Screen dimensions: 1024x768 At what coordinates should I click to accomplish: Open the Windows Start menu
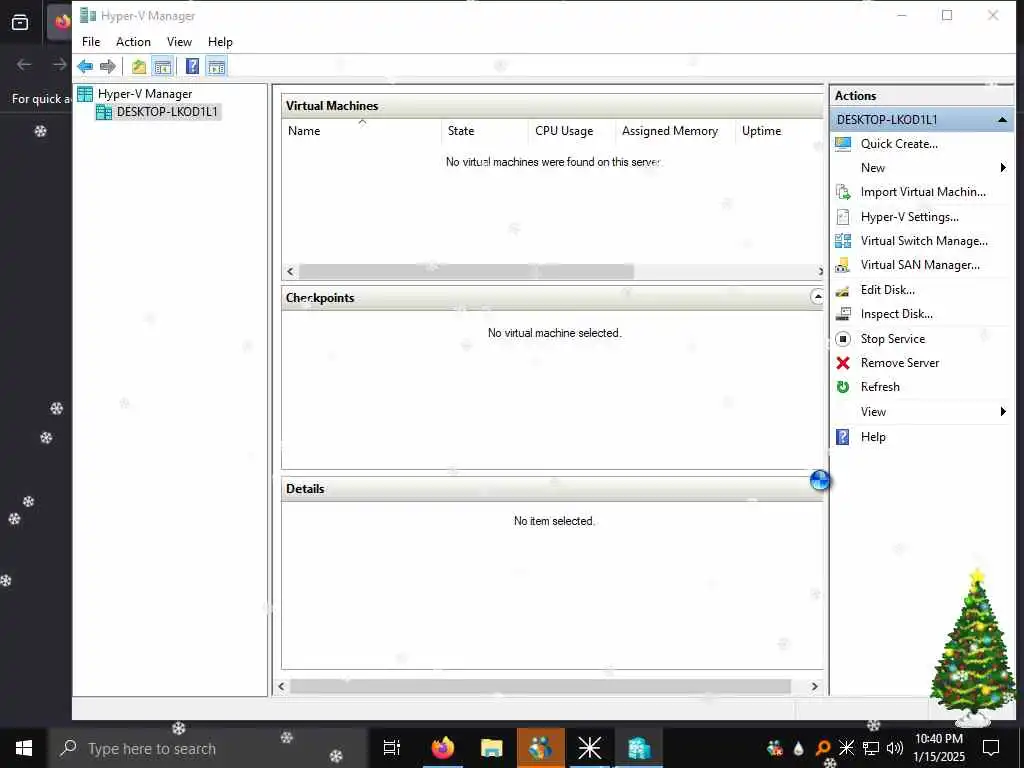24,748
